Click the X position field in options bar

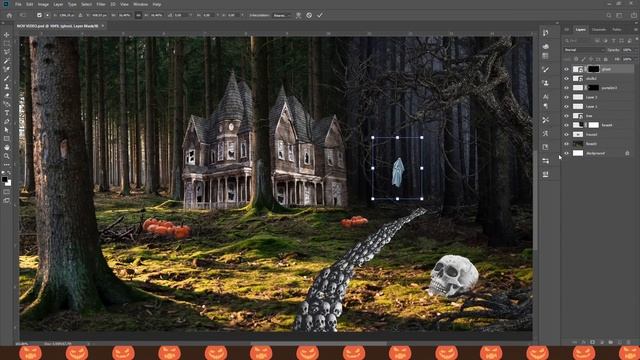click(x=67, y=15)
